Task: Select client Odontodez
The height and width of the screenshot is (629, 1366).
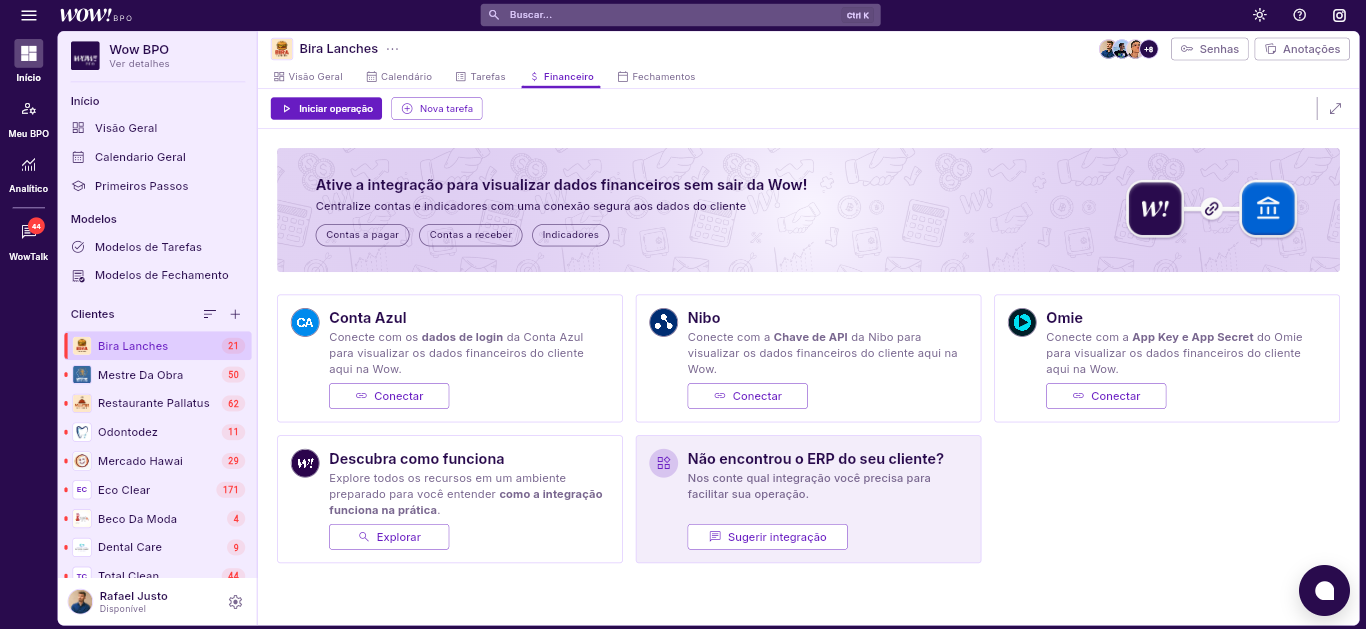Action: click(x=158, y=432)
